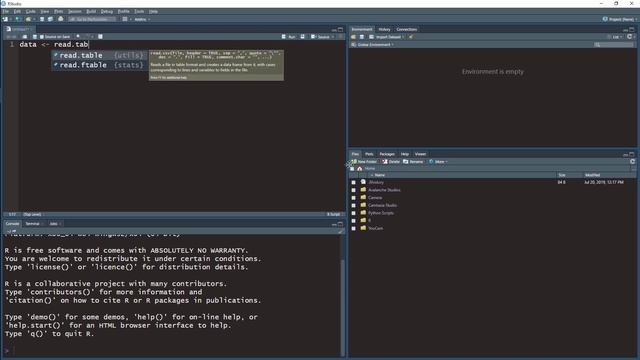Open the Avalanche Studios folder
The image size is (640, 360).
(384, 190)
